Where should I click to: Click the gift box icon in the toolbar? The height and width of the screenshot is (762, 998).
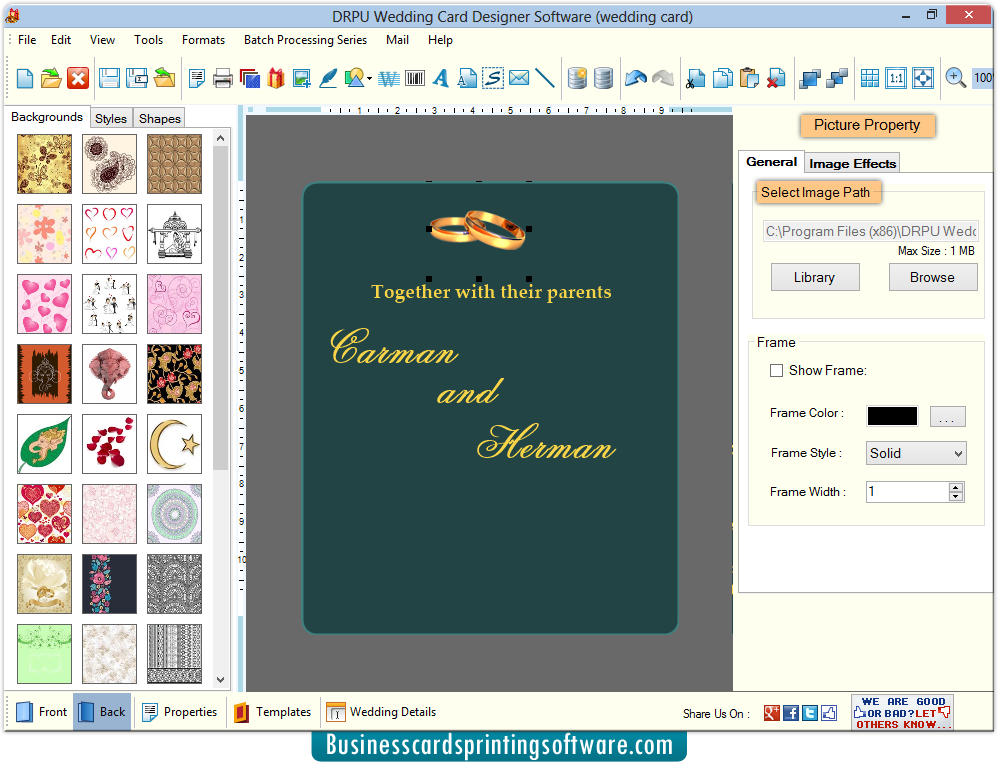pyautogui.click(x=276, y=78)
